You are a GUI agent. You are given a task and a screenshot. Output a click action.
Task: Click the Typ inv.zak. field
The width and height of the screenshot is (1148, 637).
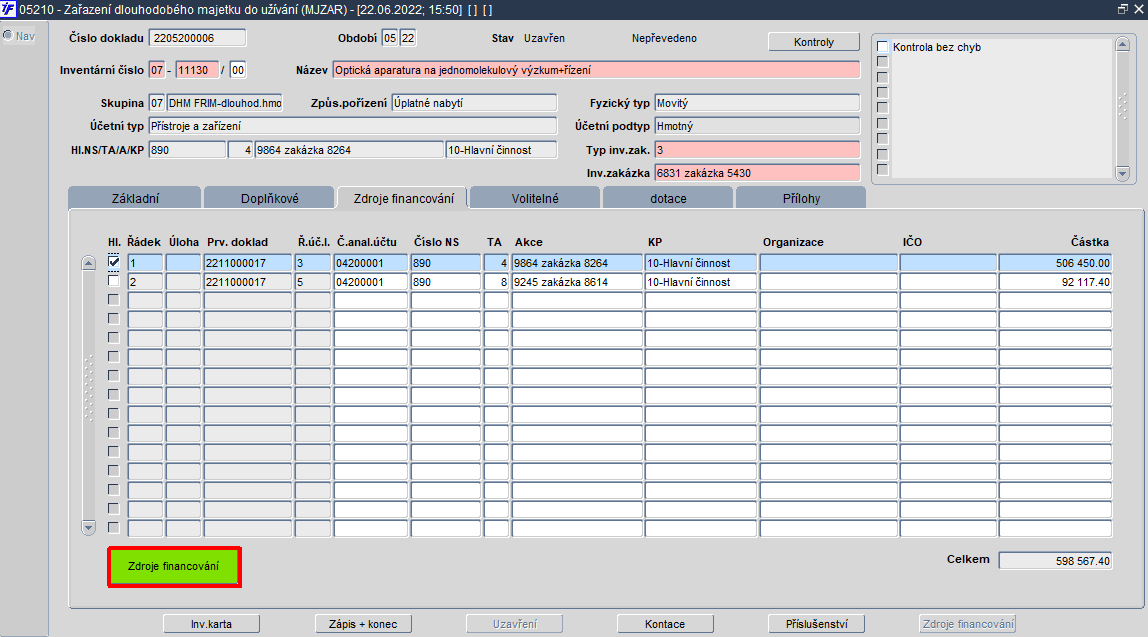click(x=757, y=150)
